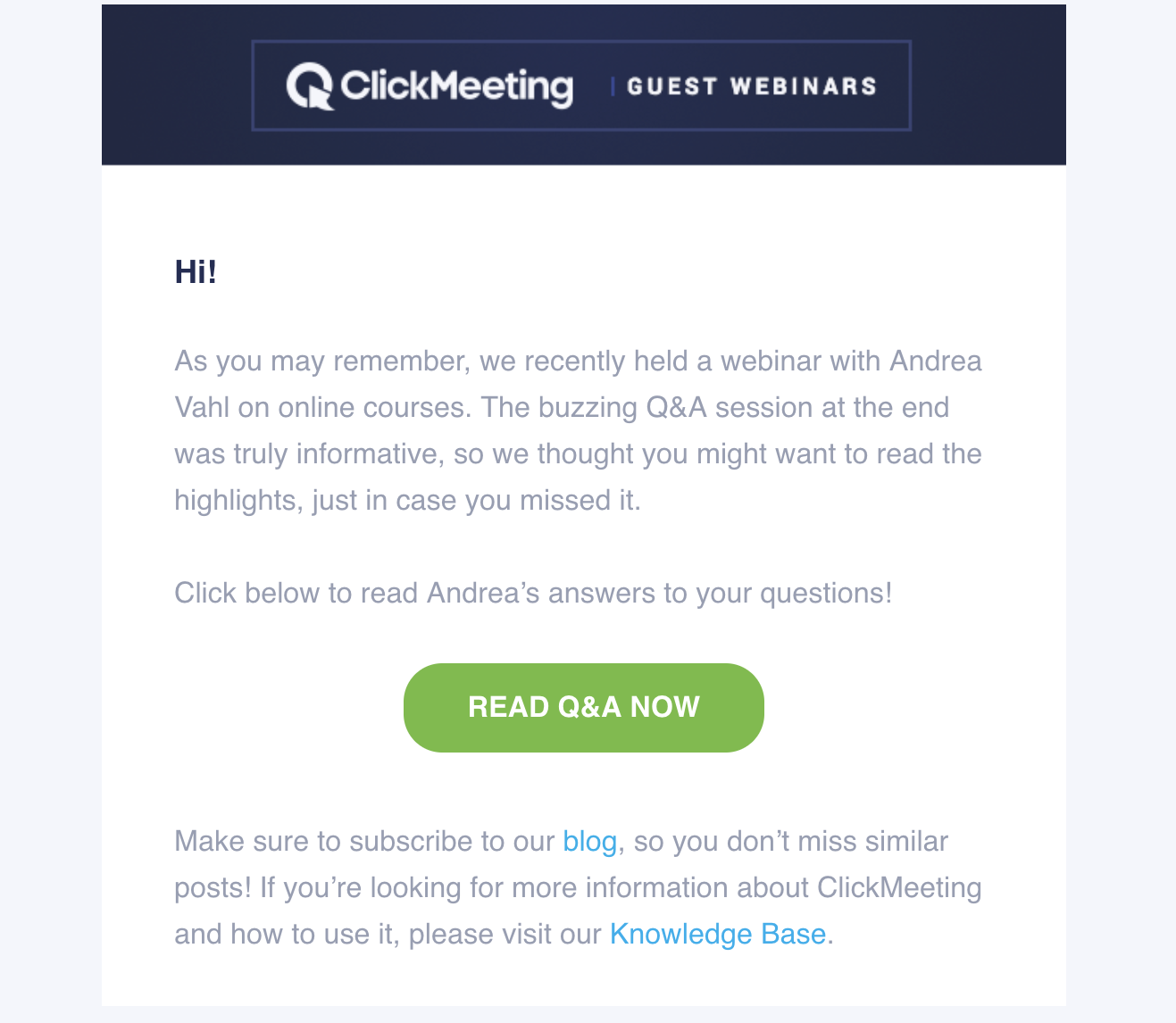The image size is (1176, 1023).
Task: Click the word 'highlights' in the paragraph
Action: [238, 500]
